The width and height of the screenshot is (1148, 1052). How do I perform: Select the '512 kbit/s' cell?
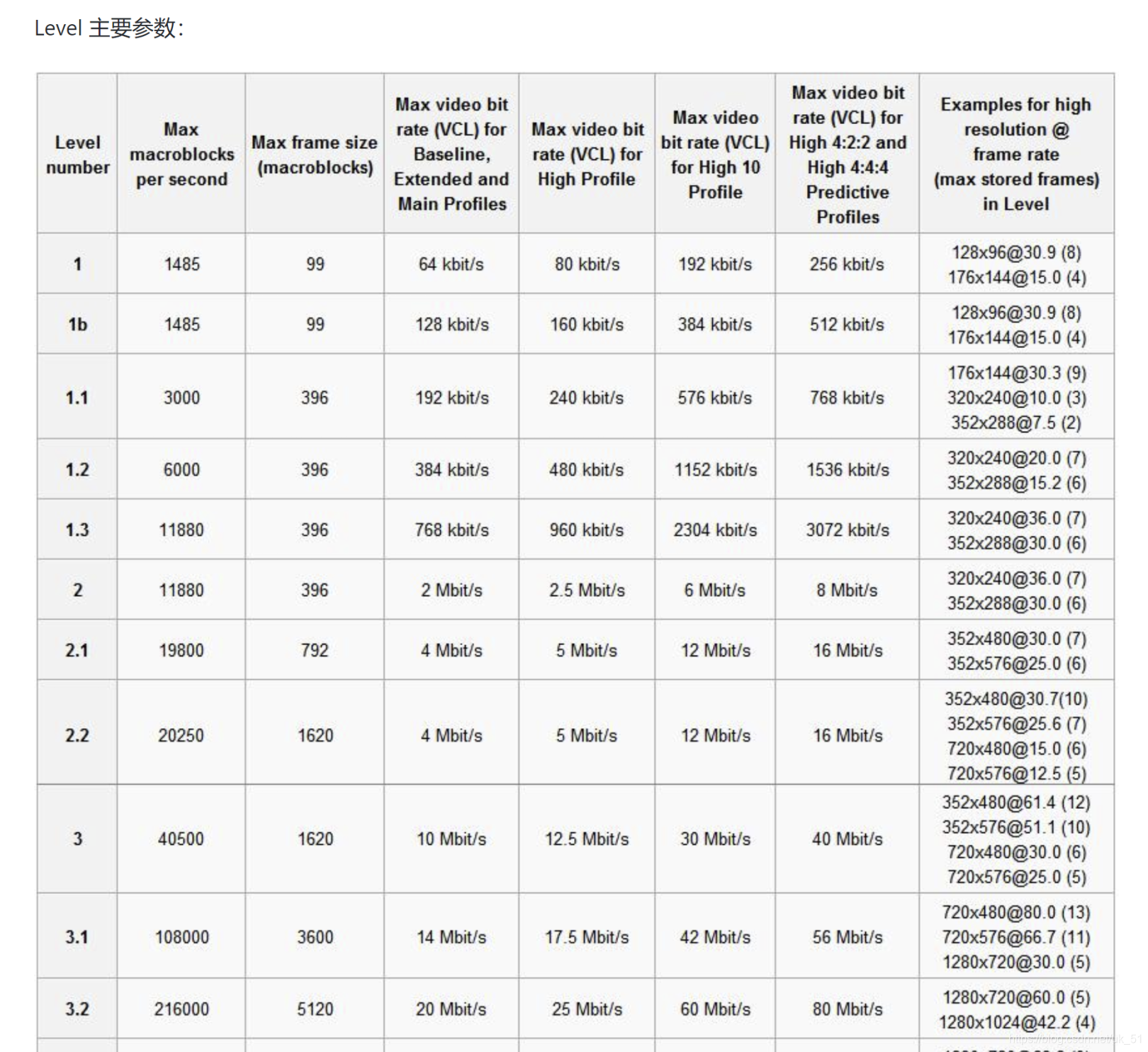[x=848, y=325]
